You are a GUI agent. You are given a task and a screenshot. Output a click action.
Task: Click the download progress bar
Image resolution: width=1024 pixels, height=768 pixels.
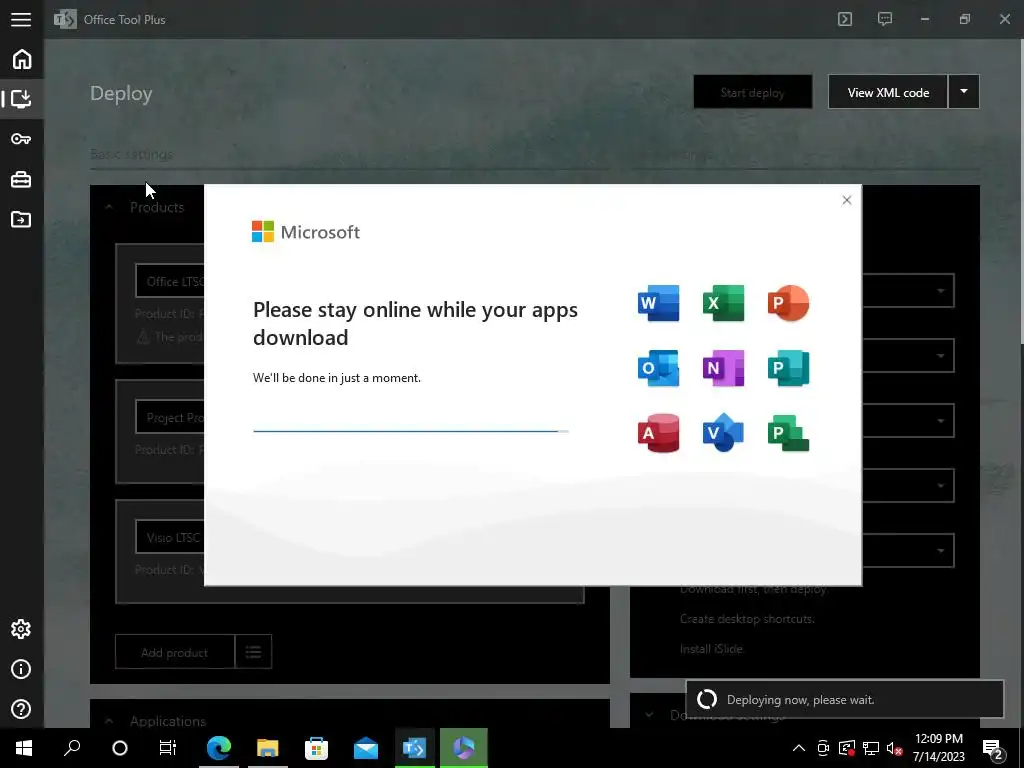[411, 431]
